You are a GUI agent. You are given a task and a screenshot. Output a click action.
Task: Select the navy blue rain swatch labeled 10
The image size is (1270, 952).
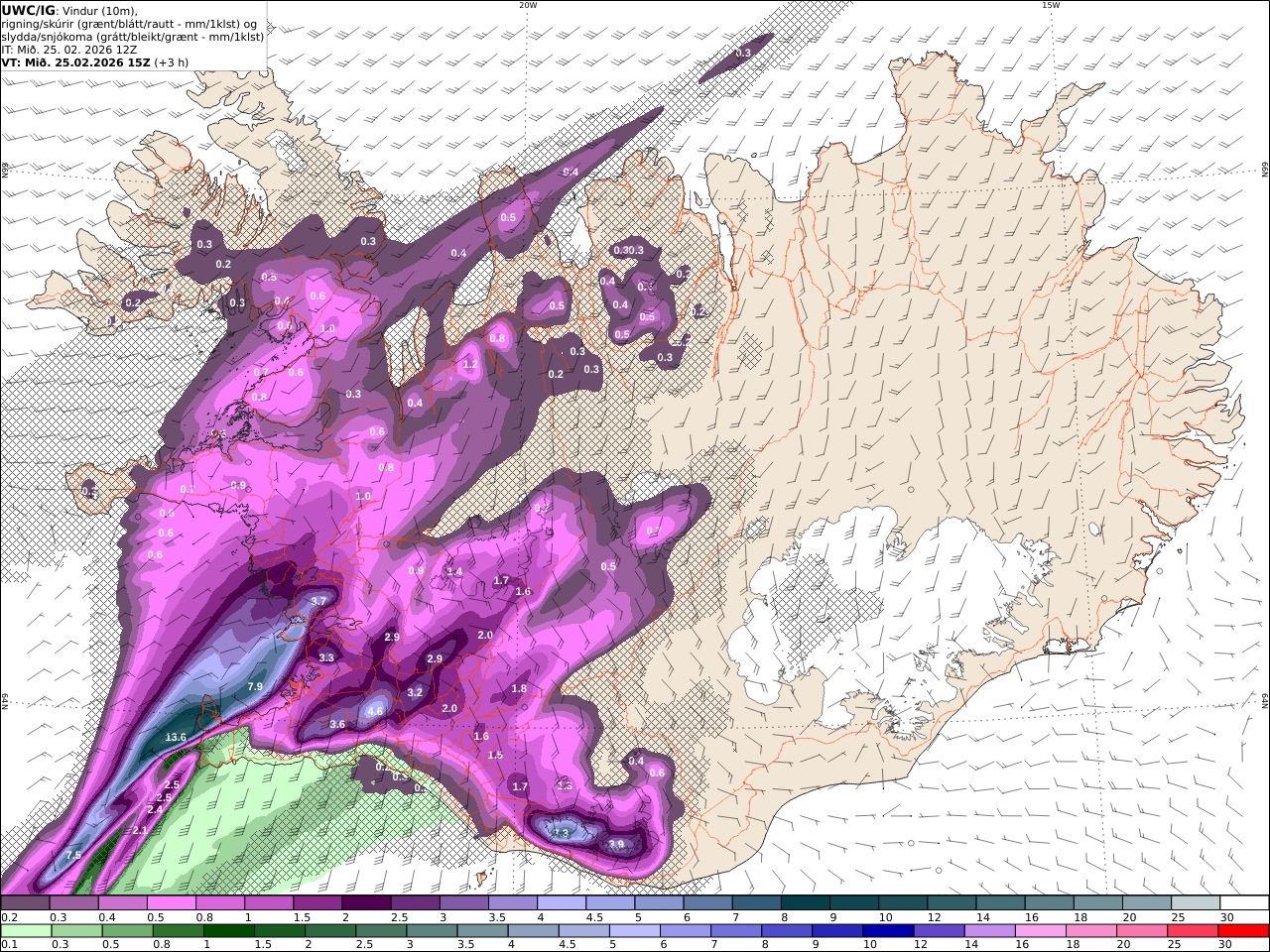coord(887,931)
